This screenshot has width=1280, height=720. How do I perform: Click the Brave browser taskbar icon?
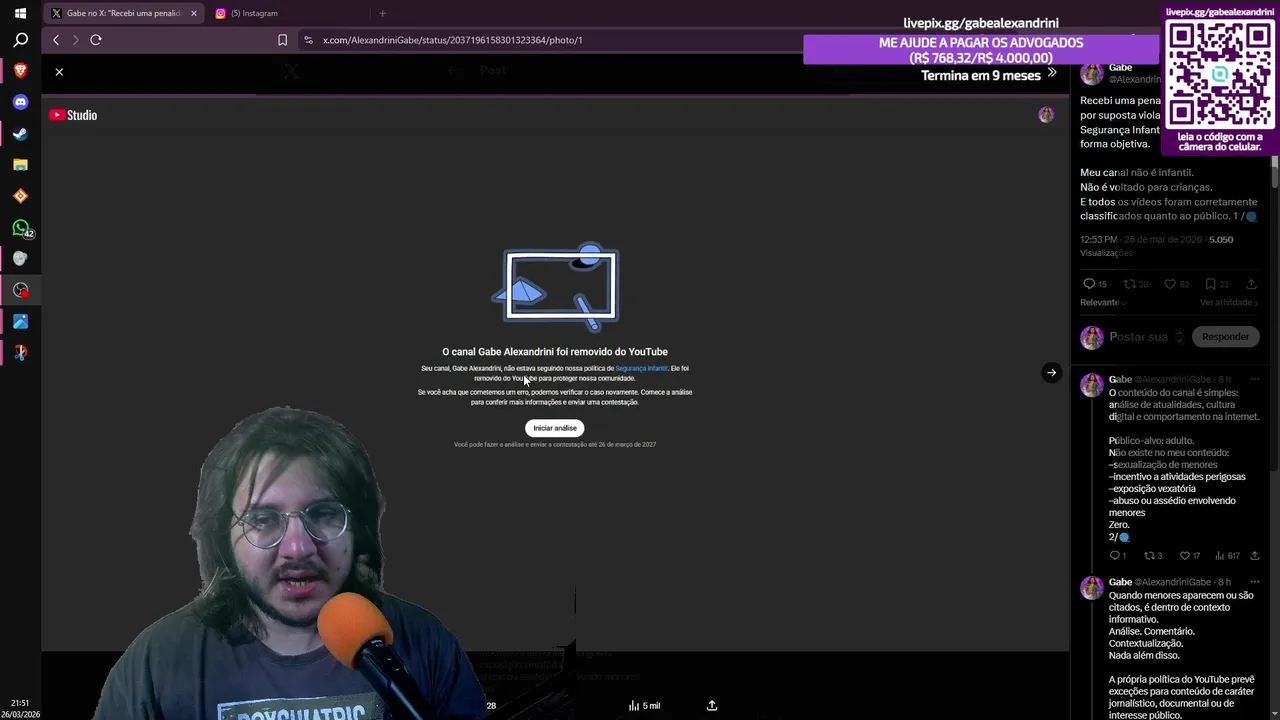click(20, 71)
